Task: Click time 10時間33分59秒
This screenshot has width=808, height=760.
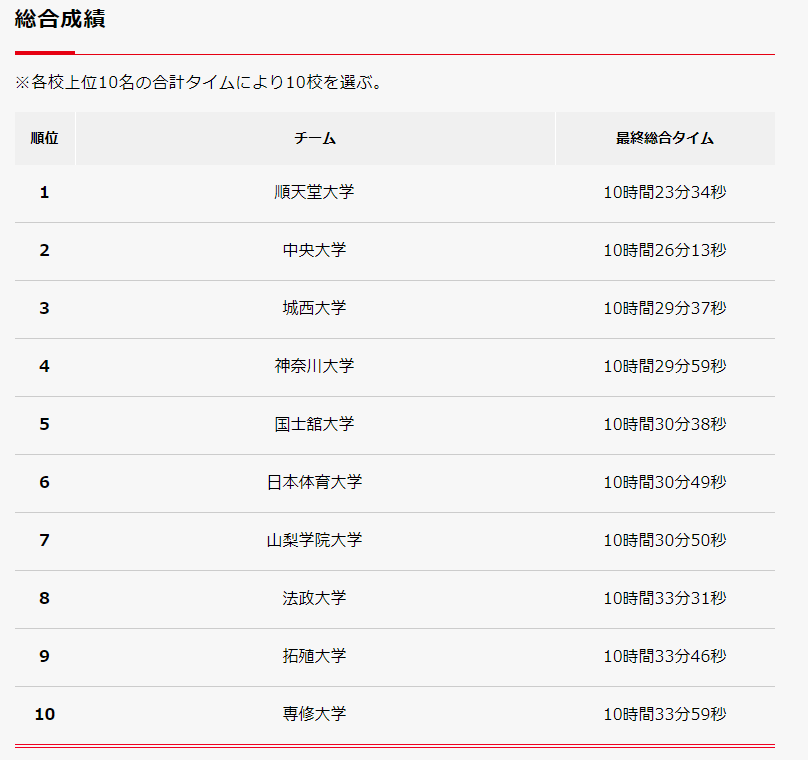Action: [x=665, y=714]
